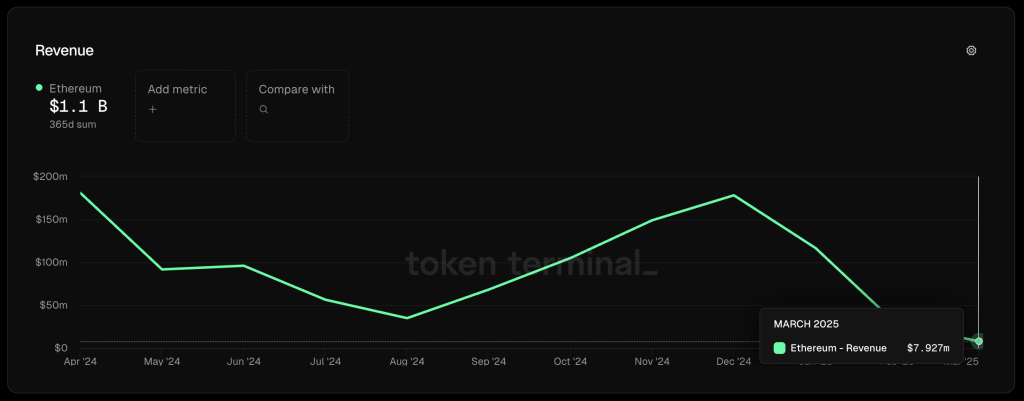Click the Dec '24 x-axis label
Screen dimensions: 1024x401
tap(734, 362)
